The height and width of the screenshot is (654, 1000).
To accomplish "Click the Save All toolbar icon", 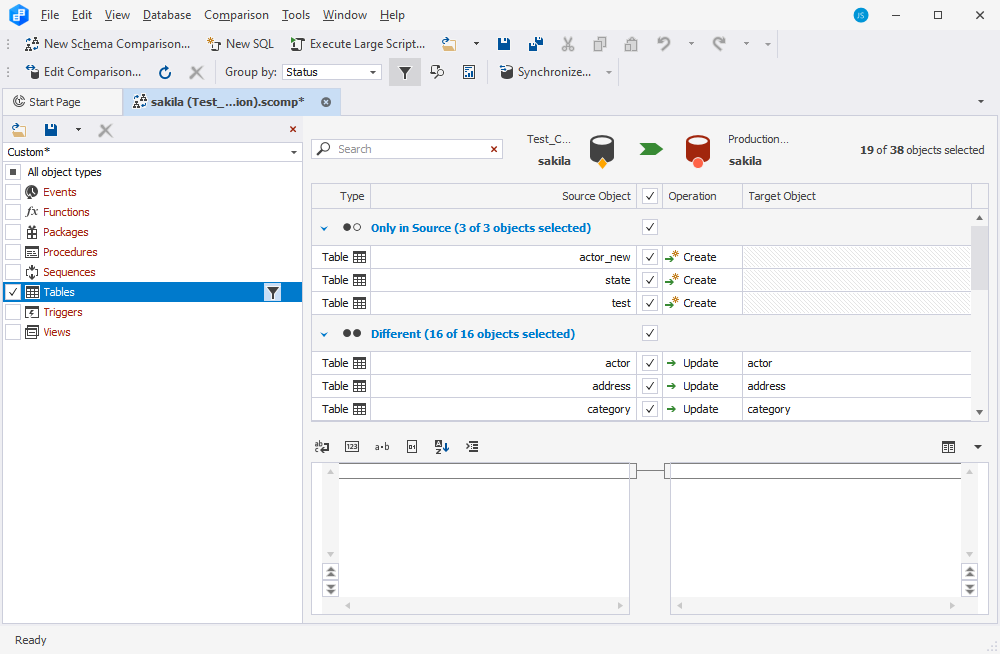I will point(536,44).
